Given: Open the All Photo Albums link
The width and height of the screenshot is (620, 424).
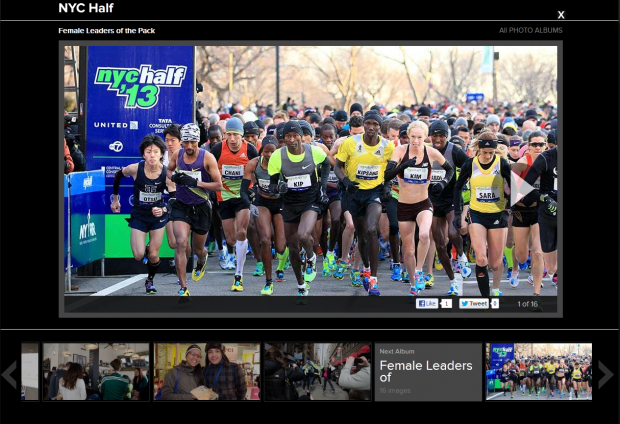Looking at the screenshot, I should point(530,30).
